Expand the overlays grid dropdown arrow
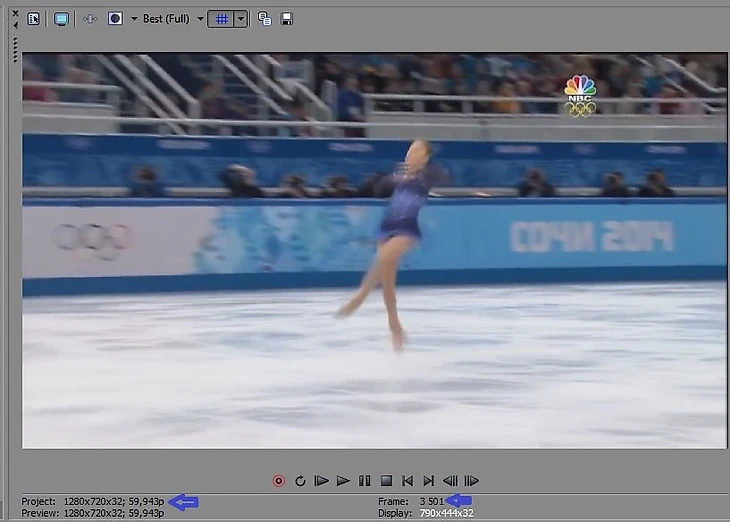This screenshot has width=730, height=522. tap(240, 19)
